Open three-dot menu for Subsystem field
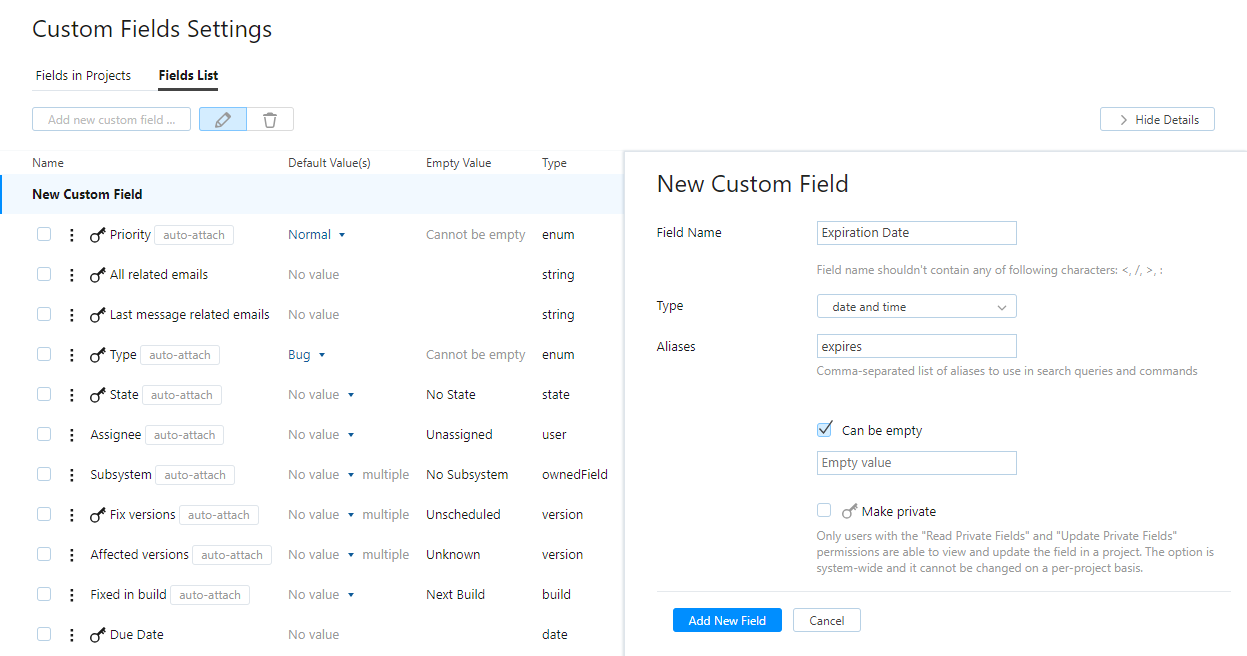 click(71, 475)
